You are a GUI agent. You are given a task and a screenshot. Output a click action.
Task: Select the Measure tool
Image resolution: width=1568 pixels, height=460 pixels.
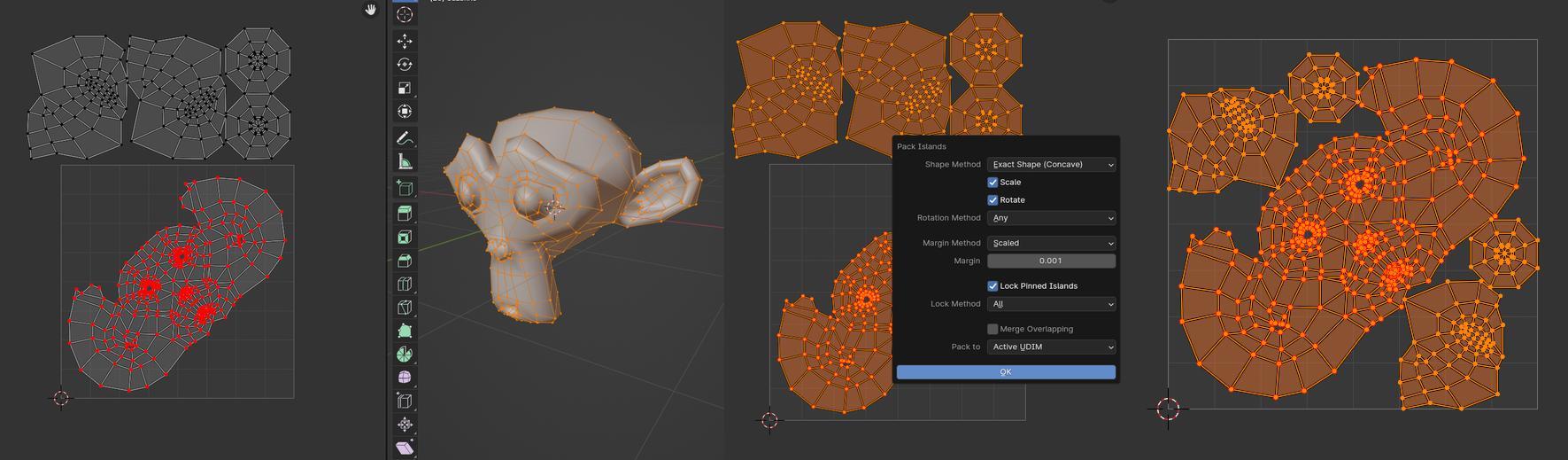(x=405, y=161)
